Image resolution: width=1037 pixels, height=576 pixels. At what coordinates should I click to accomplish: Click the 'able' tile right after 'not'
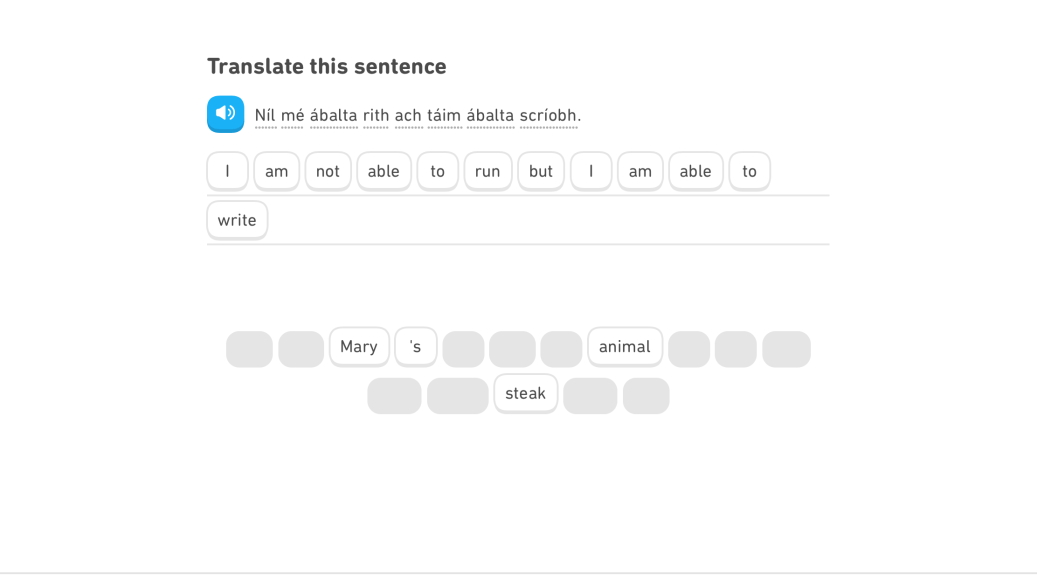pos(384,171)
